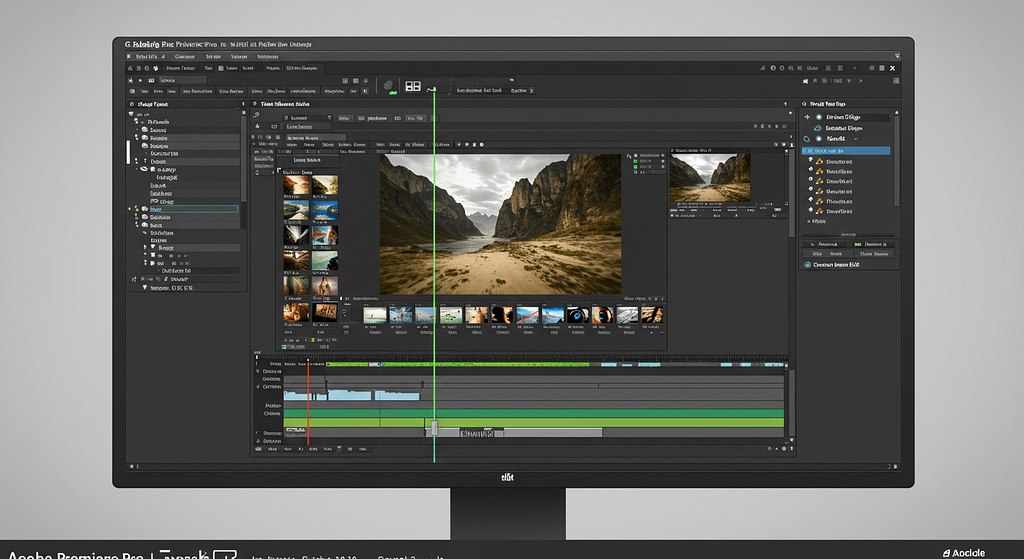Click the green-dotted cloud icon beside the grid icon
The image size is (1024, 559).
[392, 89]
